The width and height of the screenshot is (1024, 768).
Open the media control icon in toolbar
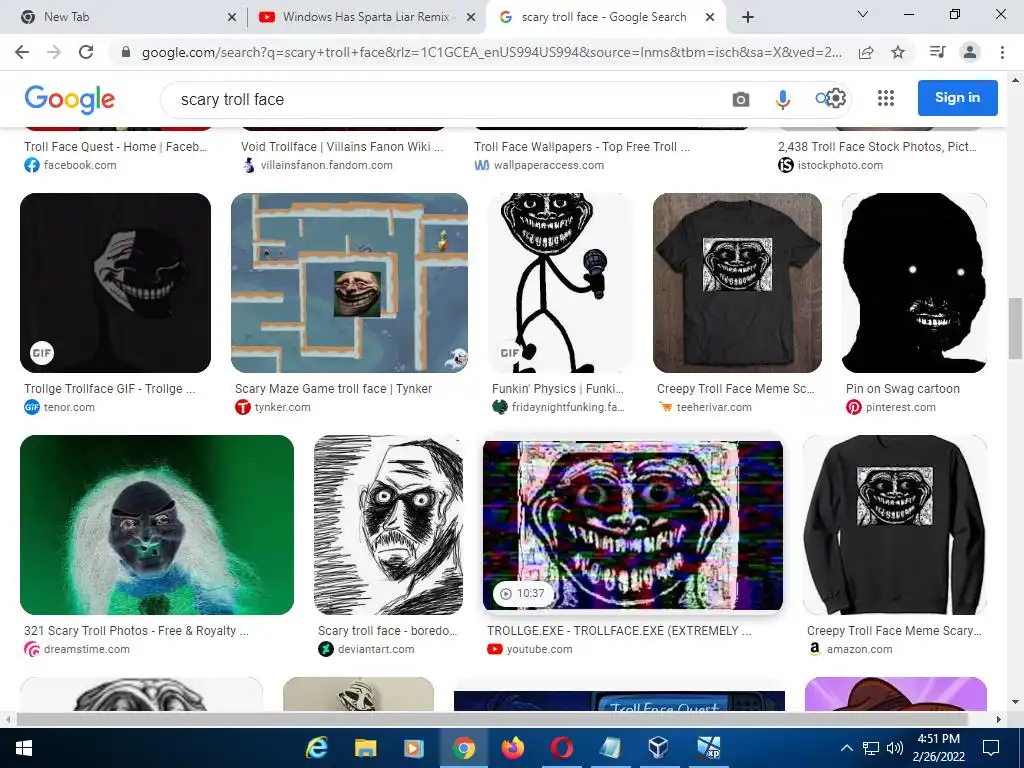click(937, 52)
